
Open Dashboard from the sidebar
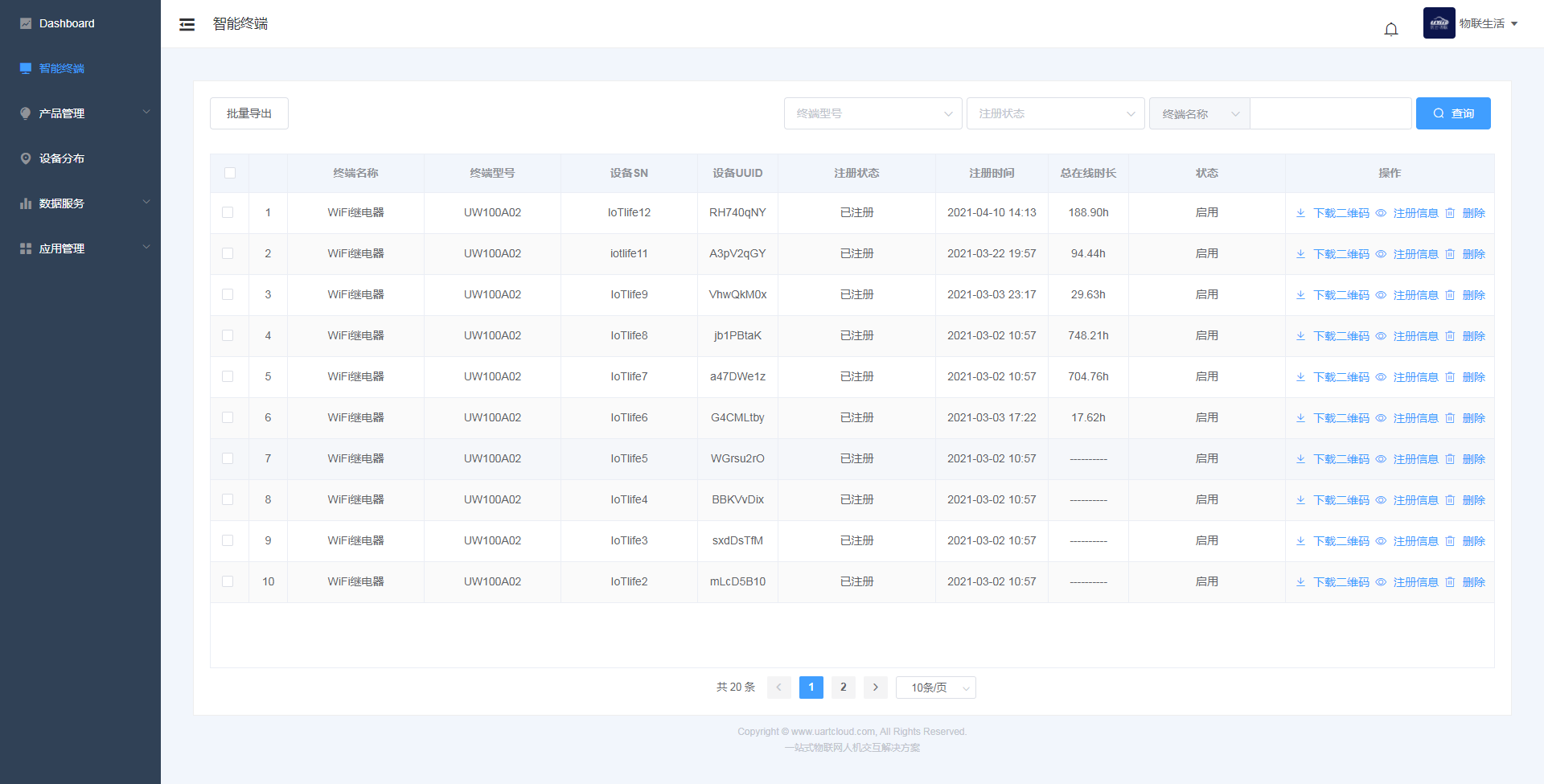coord(80,23)
